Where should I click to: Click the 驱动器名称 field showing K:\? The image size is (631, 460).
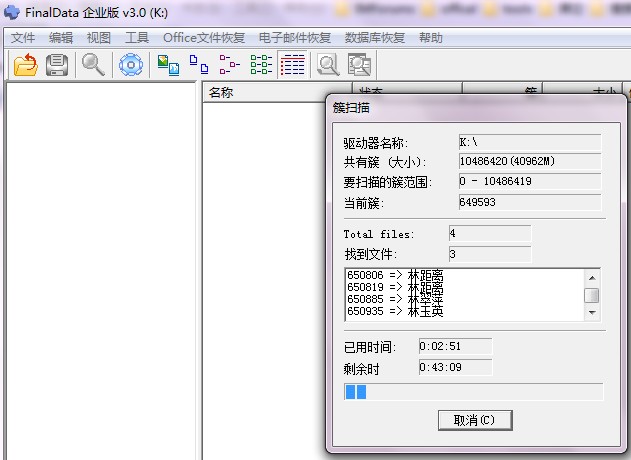(530, 142)
